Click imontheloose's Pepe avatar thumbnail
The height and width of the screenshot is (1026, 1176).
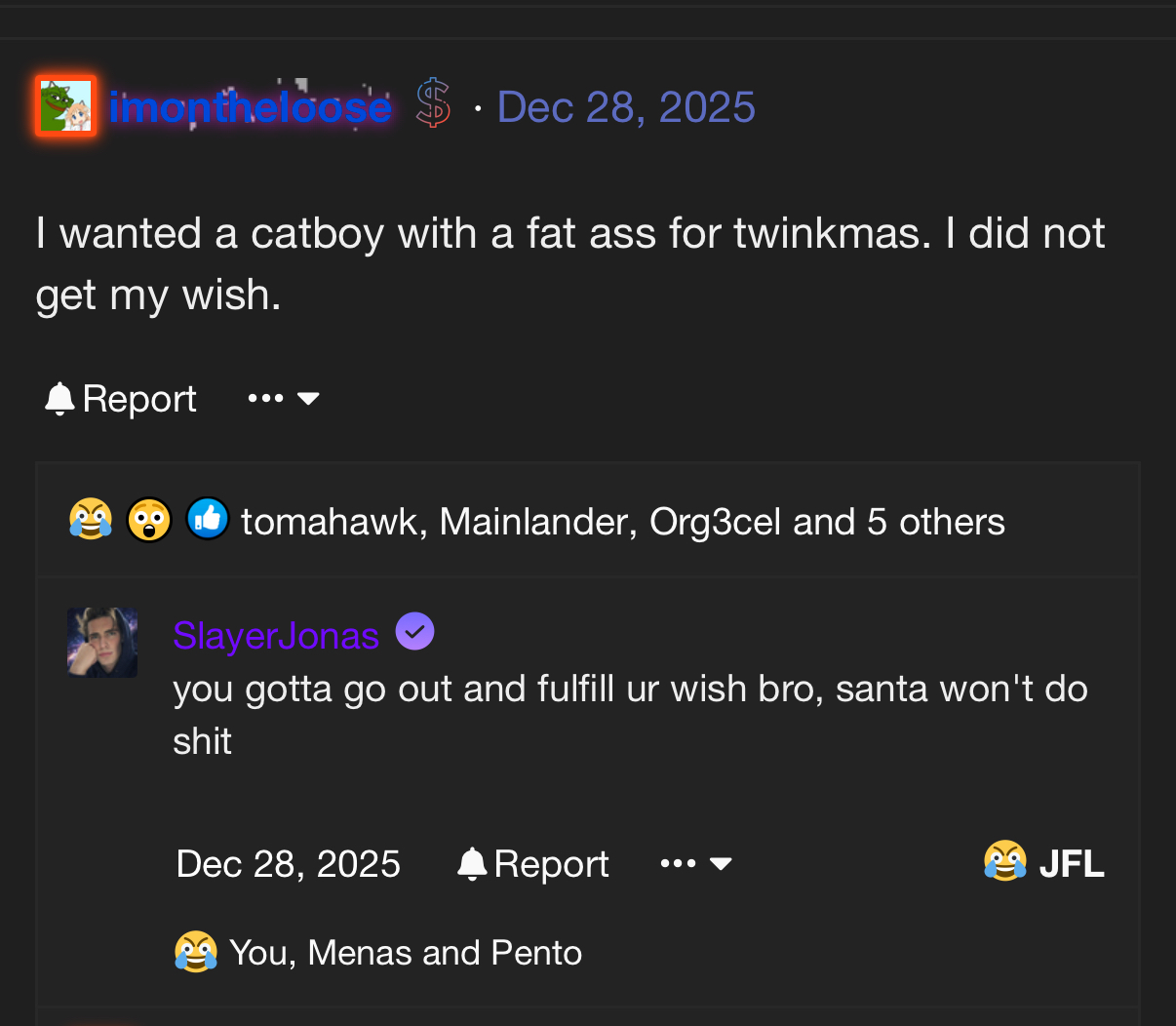point(65,105)
